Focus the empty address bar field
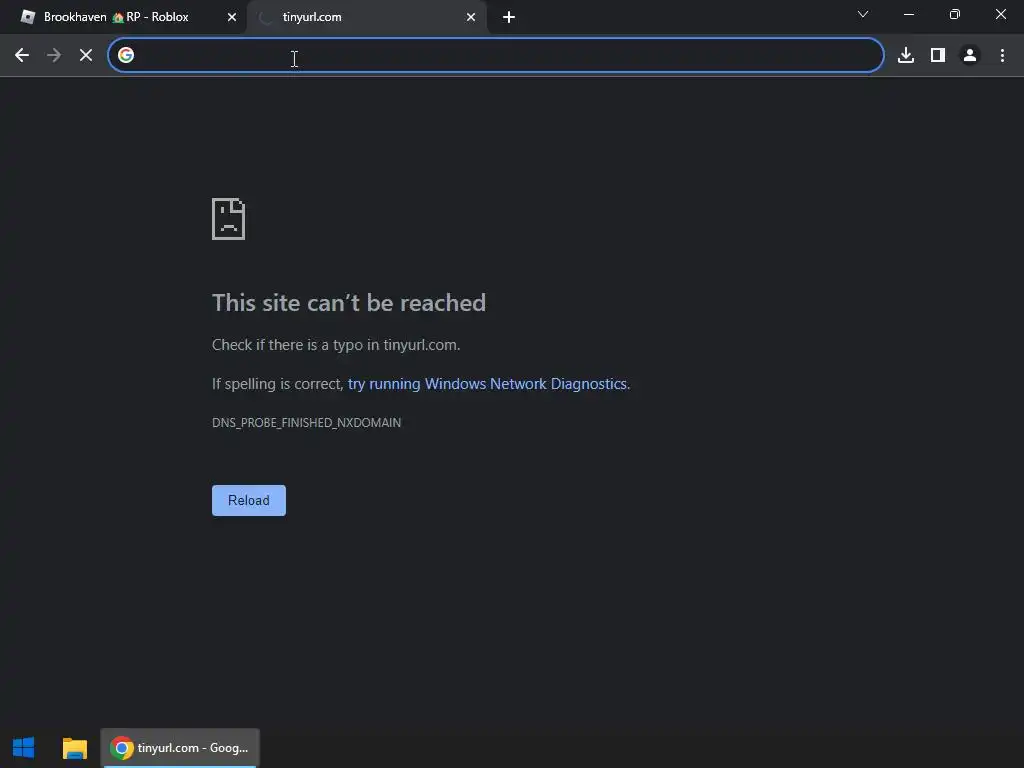The image size is (1024, 768). coord(496,56)
